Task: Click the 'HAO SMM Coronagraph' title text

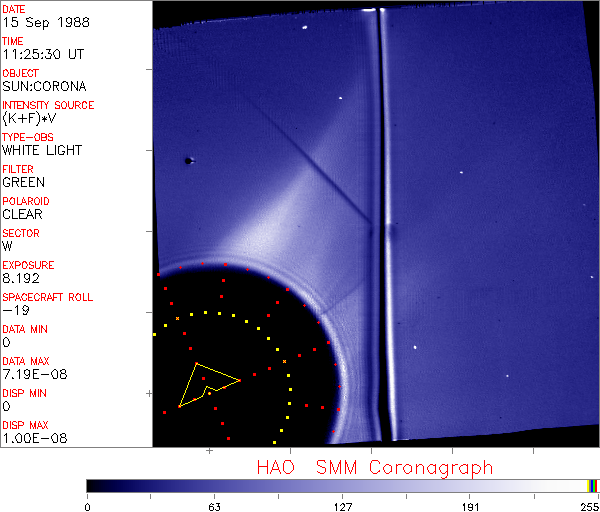Action: [374, 467]
